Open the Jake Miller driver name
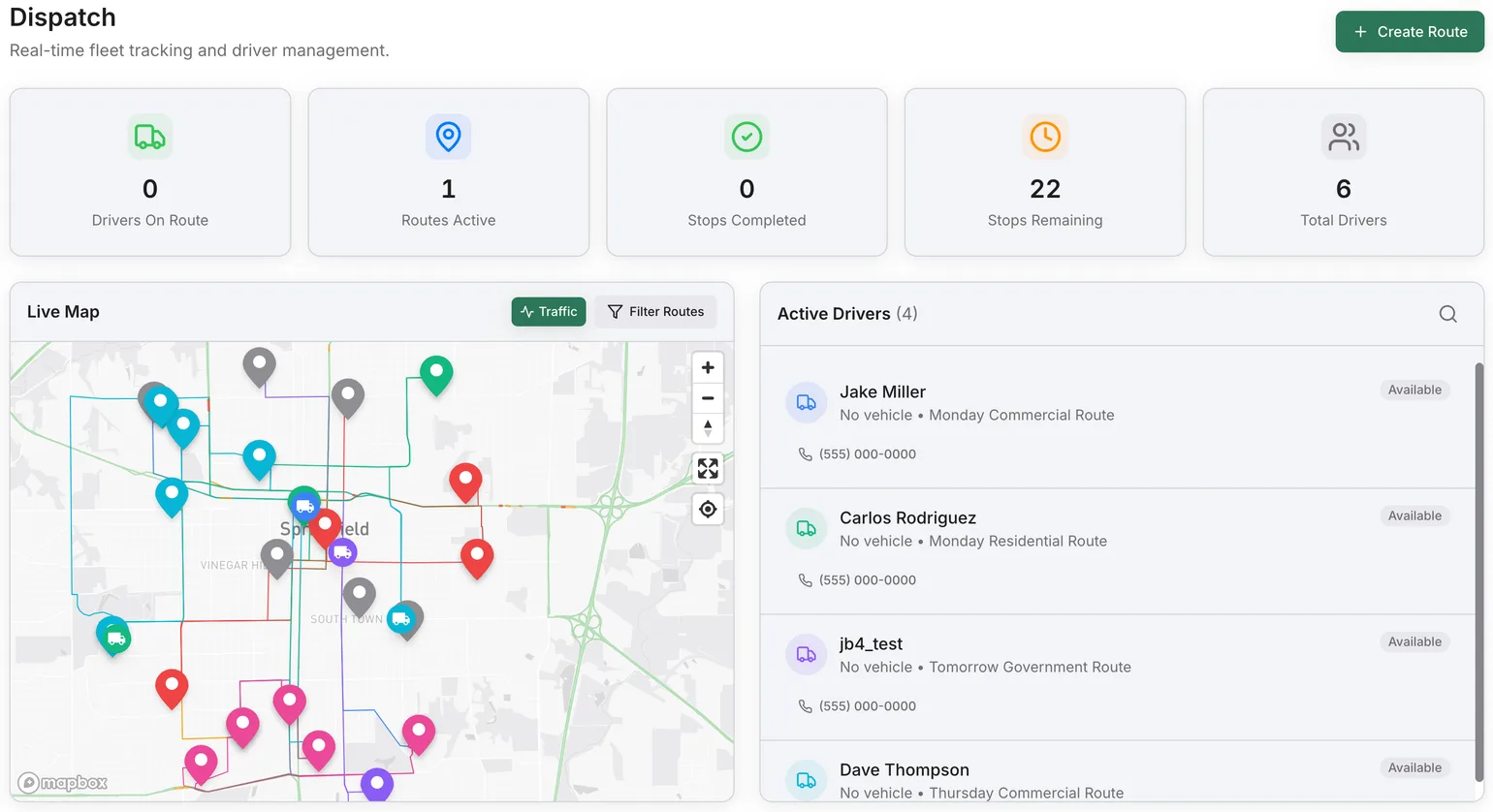 882,392
